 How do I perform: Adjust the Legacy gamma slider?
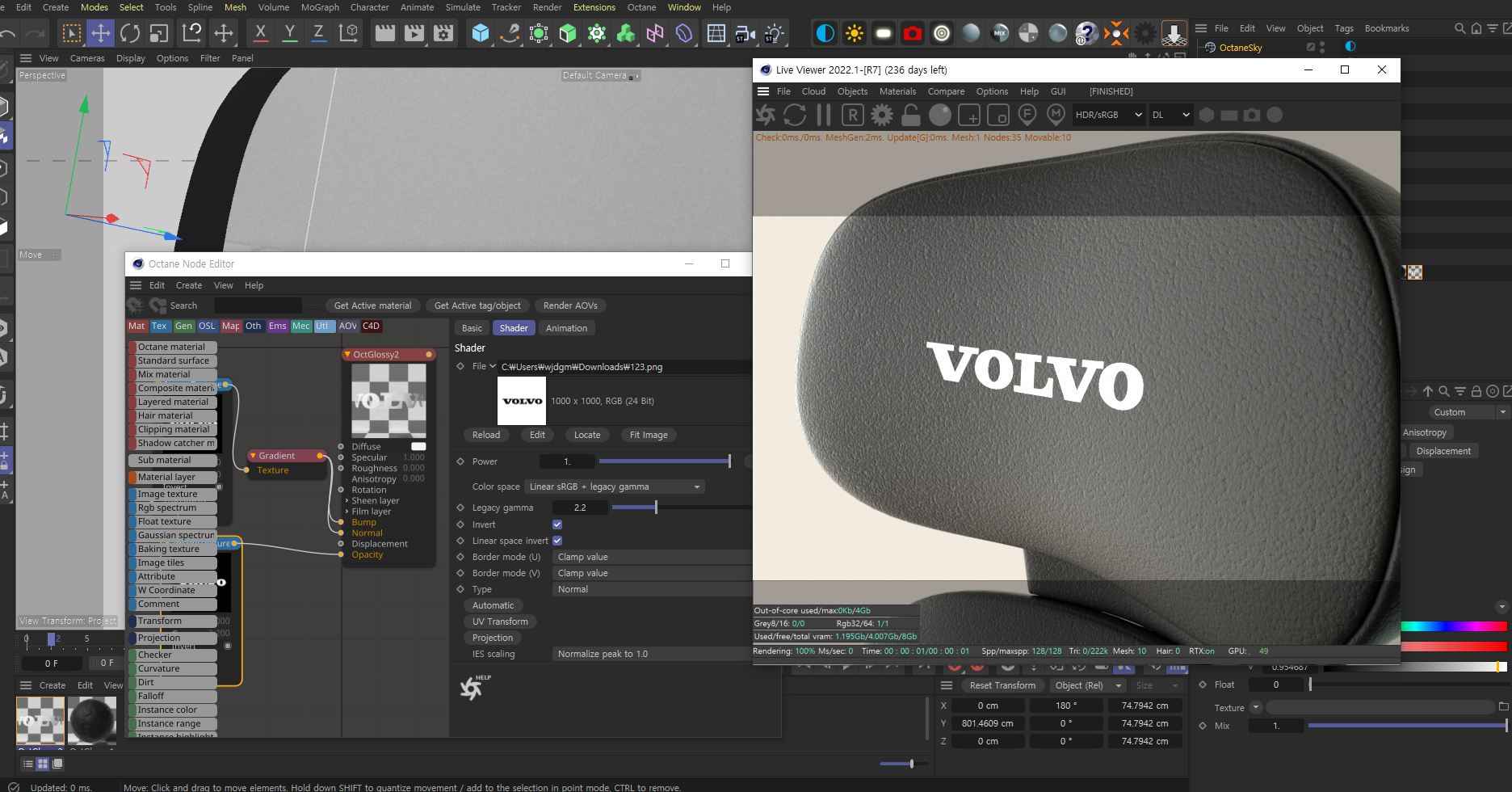tap(682, 508)
